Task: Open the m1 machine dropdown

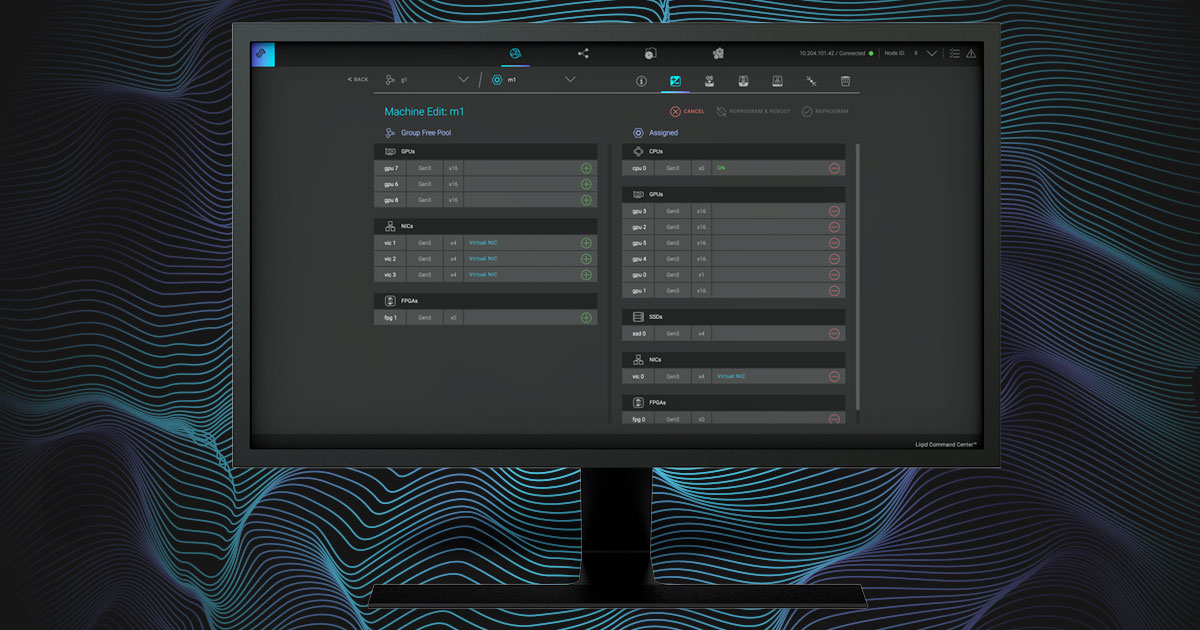Action: [570, 79]
